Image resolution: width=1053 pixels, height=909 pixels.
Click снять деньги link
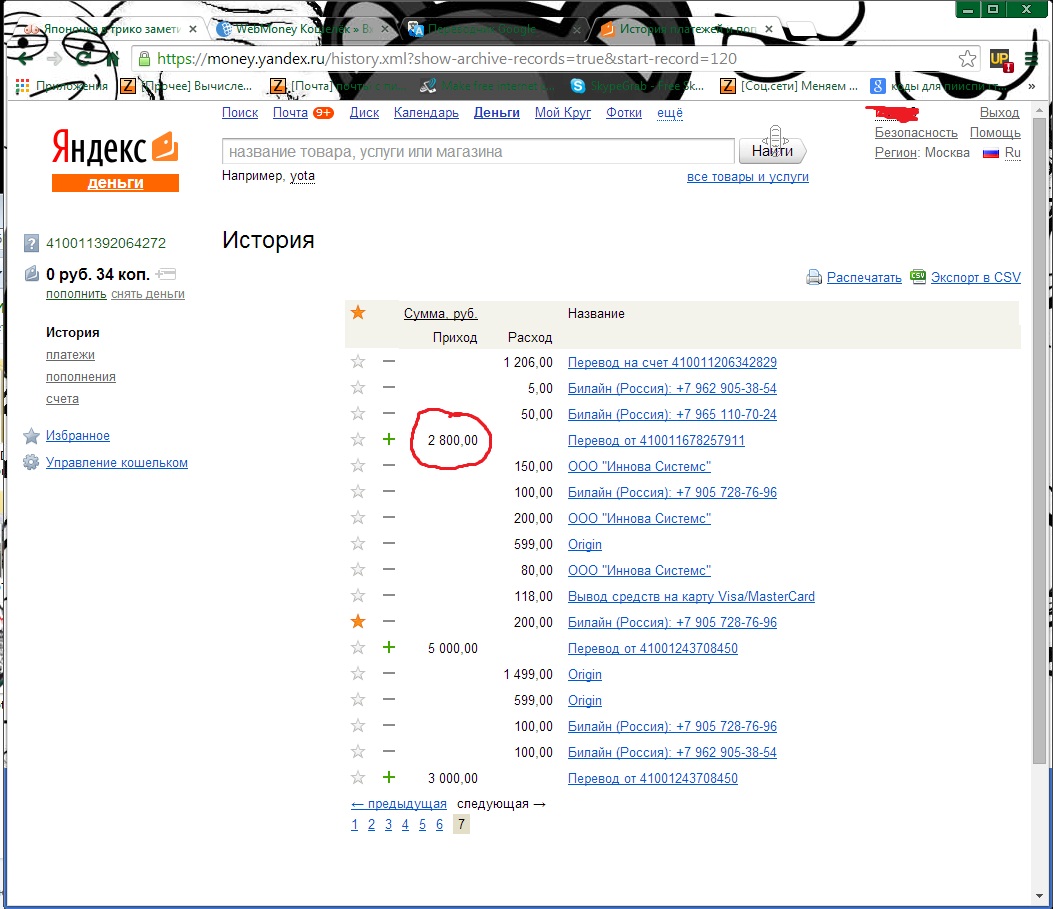[148, 294]
